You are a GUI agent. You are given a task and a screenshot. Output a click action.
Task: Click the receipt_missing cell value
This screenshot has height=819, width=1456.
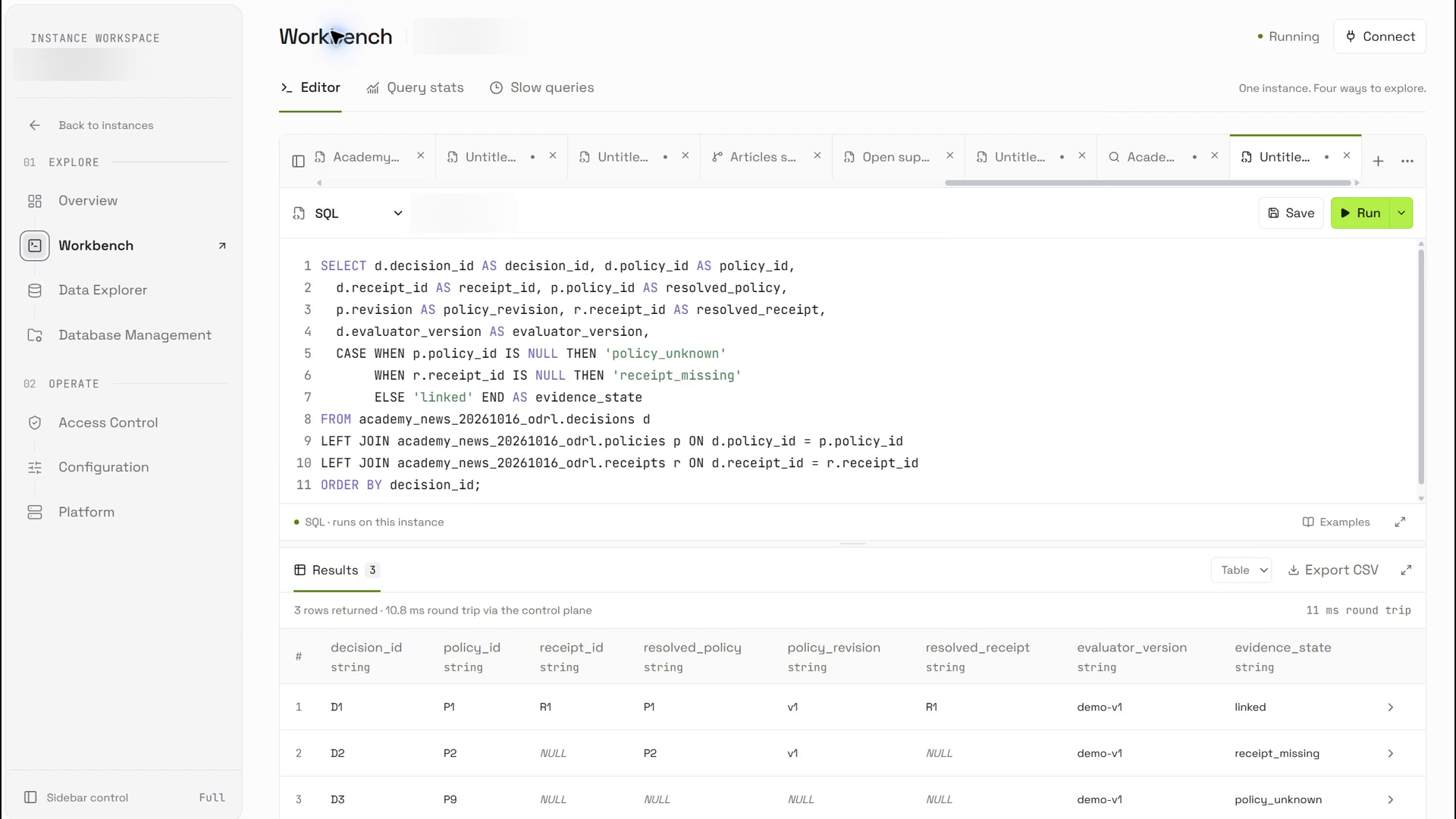(x=1276, y=753)
